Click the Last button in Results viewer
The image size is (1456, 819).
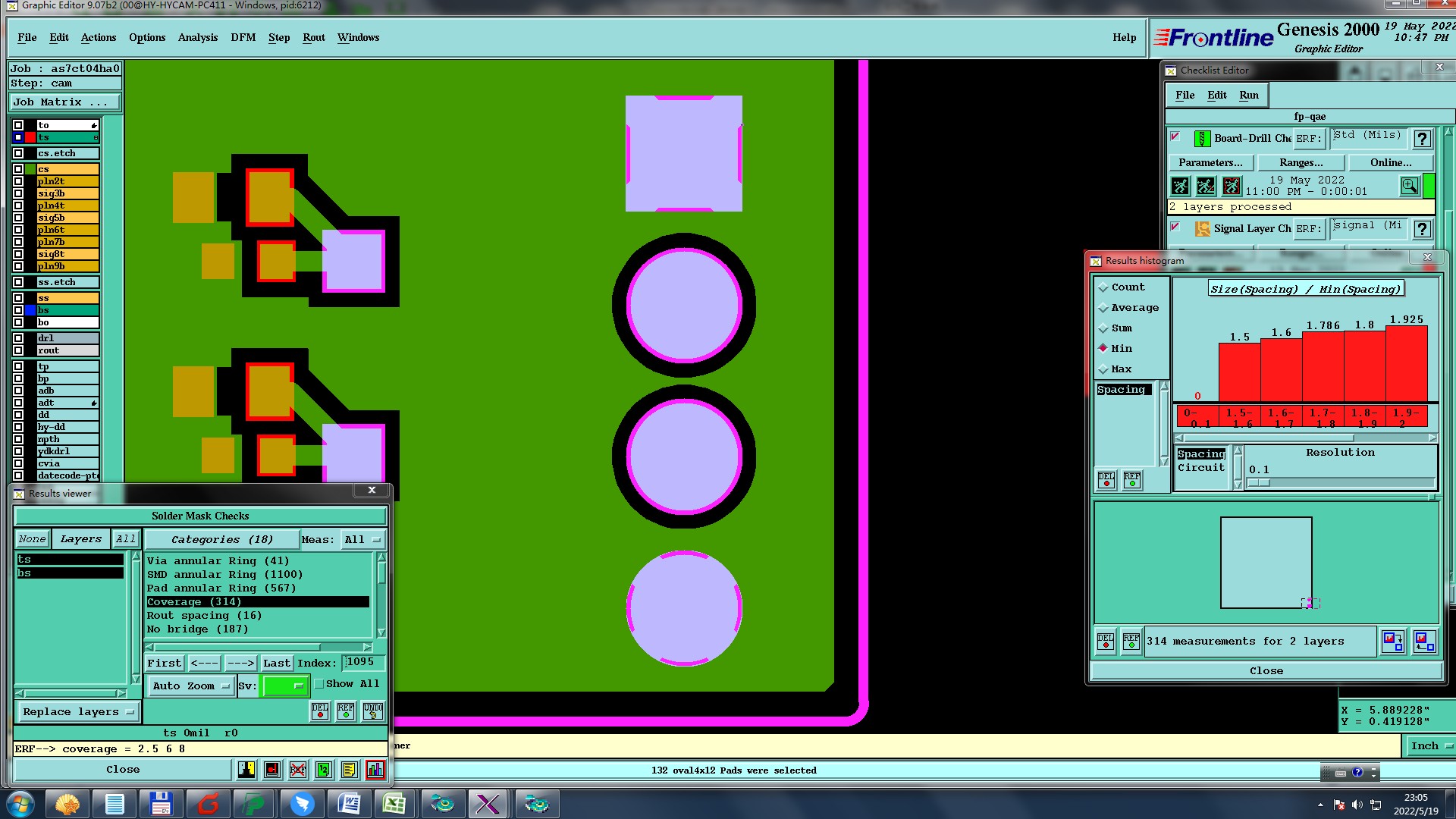(276, 664)
